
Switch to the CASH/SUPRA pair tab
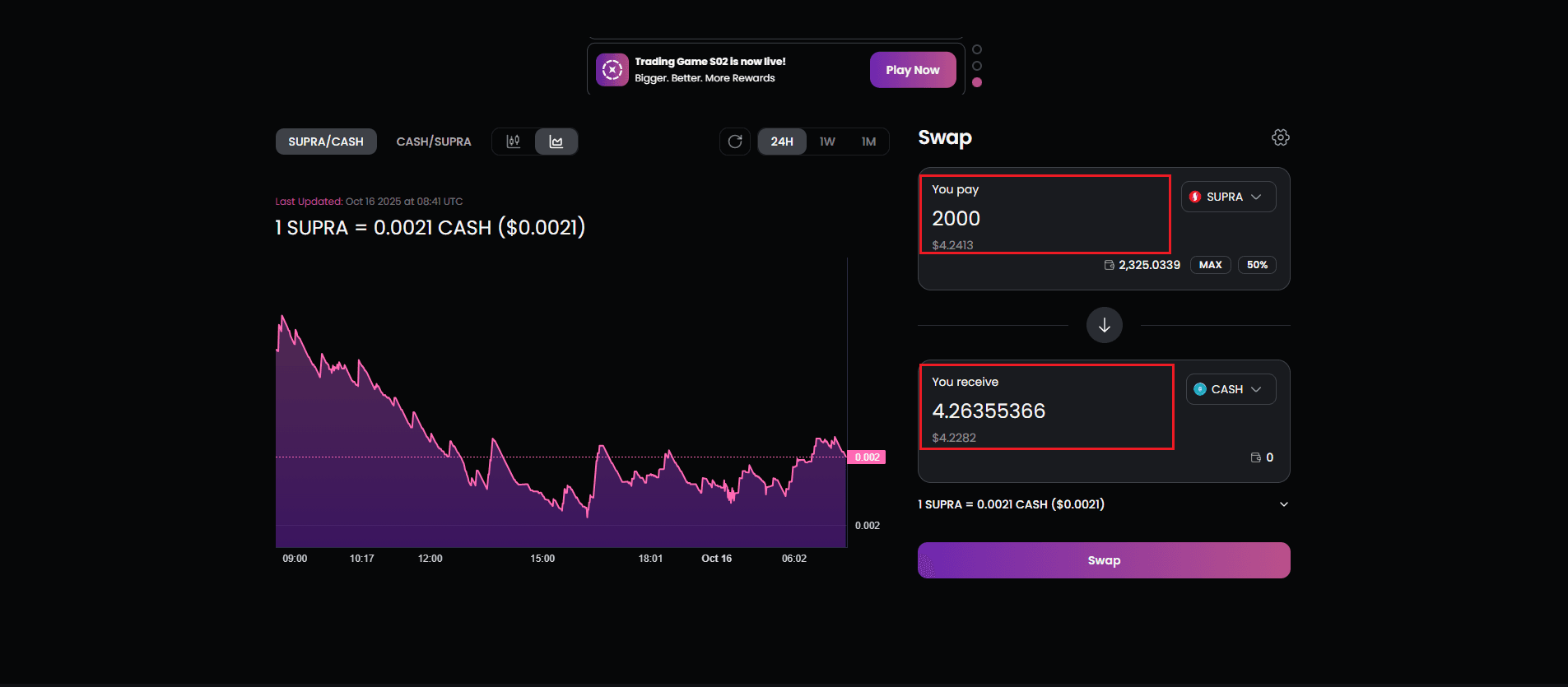coord(434,142)
